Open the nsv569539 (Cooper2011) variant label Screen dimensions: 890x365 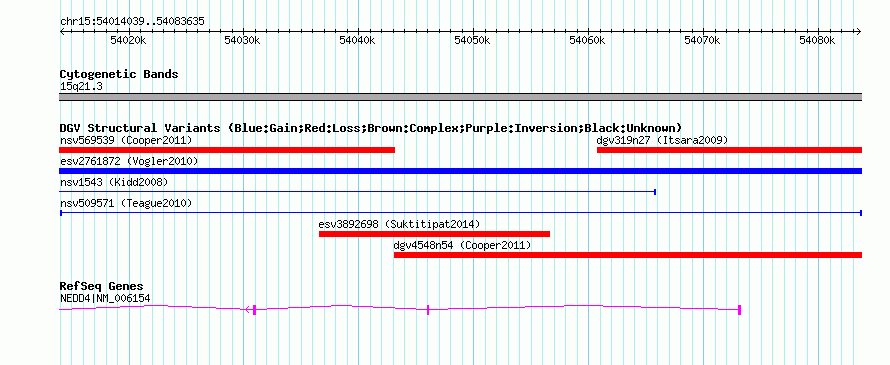(x=126, y=140)
